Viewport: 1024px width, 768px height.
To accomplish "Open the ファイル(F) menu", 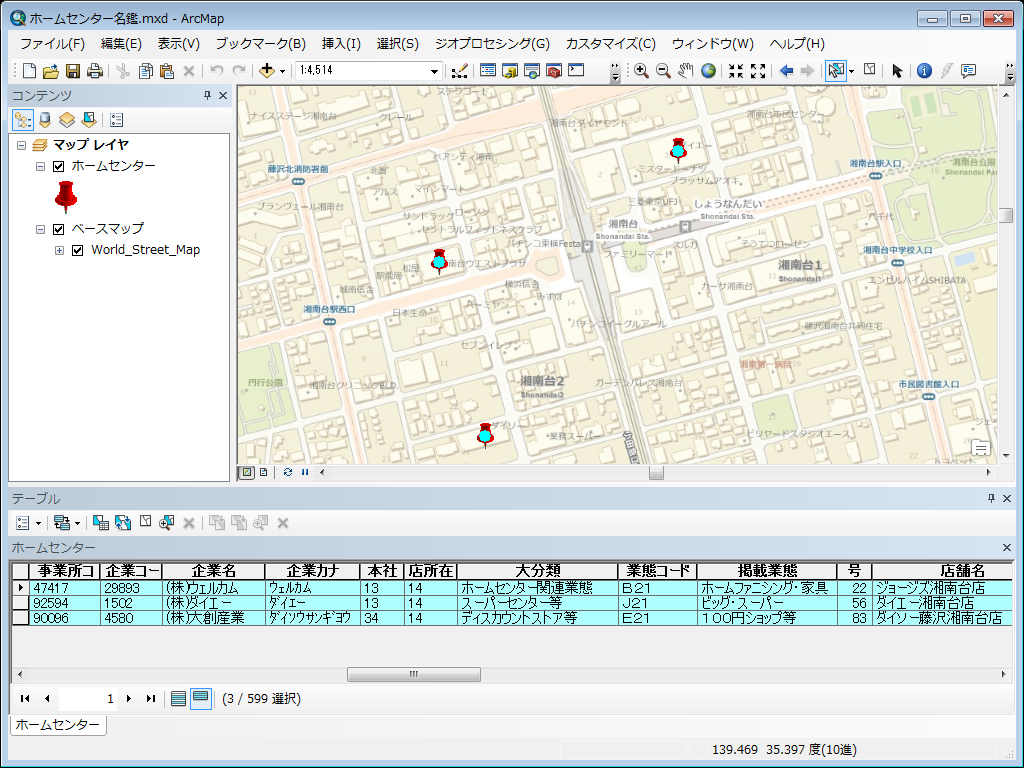I will point(52,44).
